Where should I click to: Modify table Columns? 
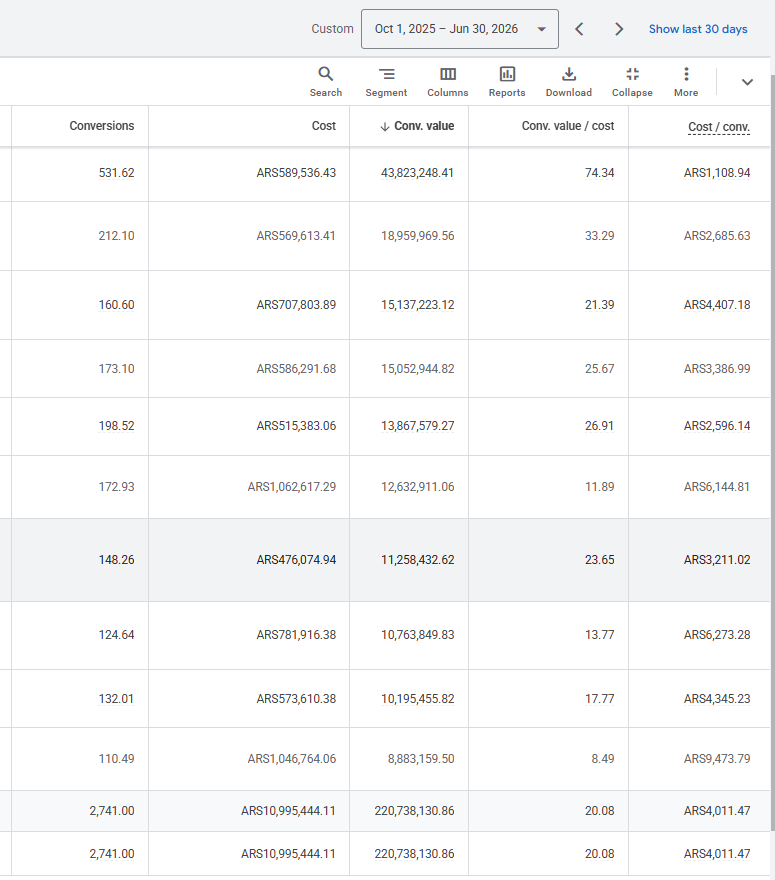[447, 82]
